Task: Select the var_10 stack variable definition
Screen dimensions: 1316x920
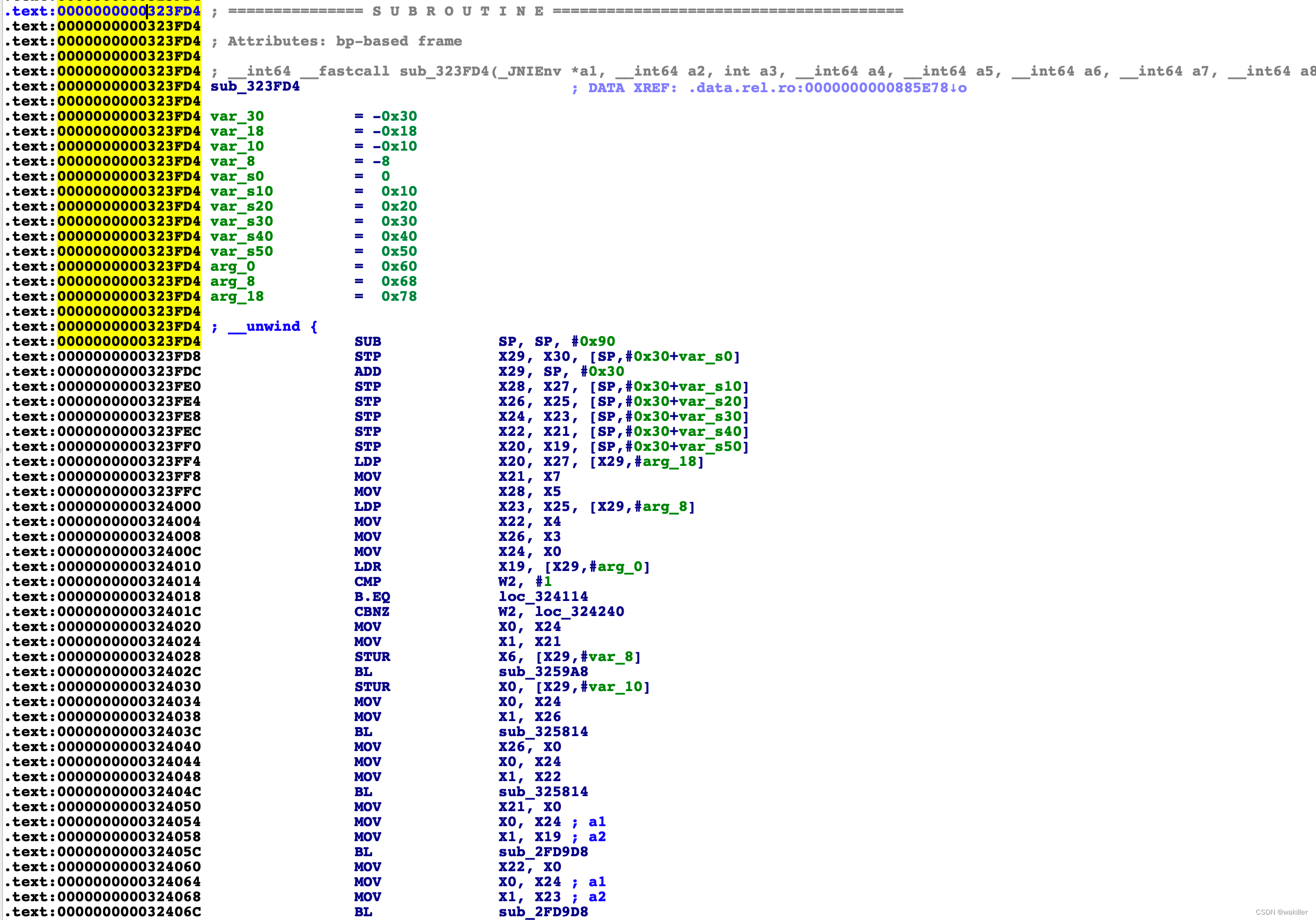Action: [236, 146]
